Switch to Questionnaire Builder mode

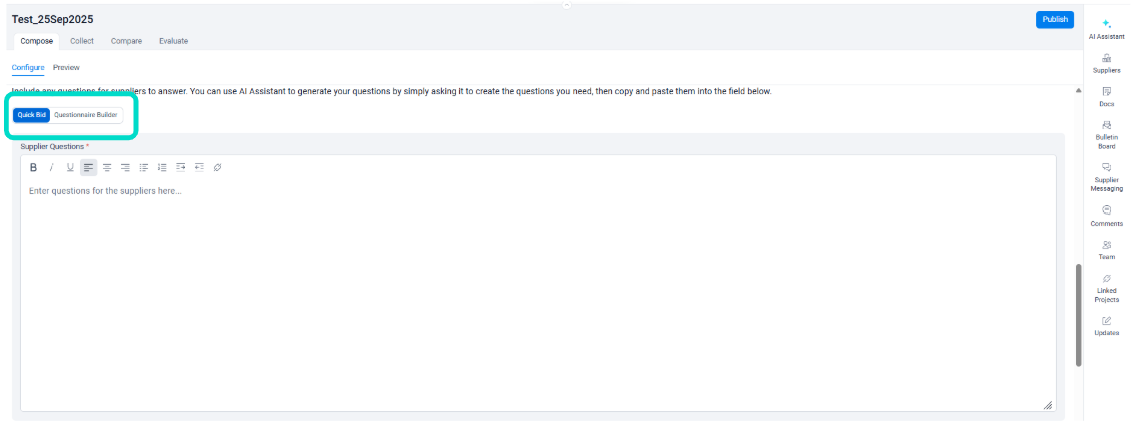[86, 115]
